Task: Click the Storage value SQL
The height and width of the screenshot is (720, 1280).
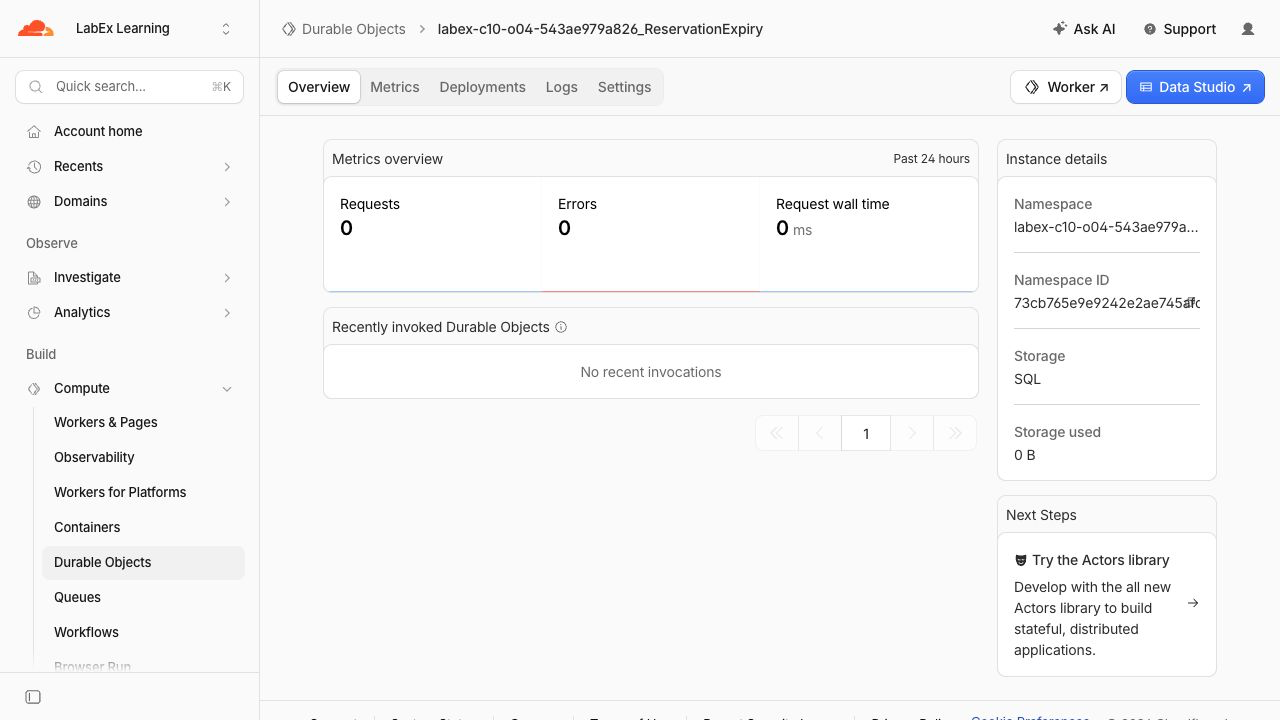Action: tap(1027, 379)
